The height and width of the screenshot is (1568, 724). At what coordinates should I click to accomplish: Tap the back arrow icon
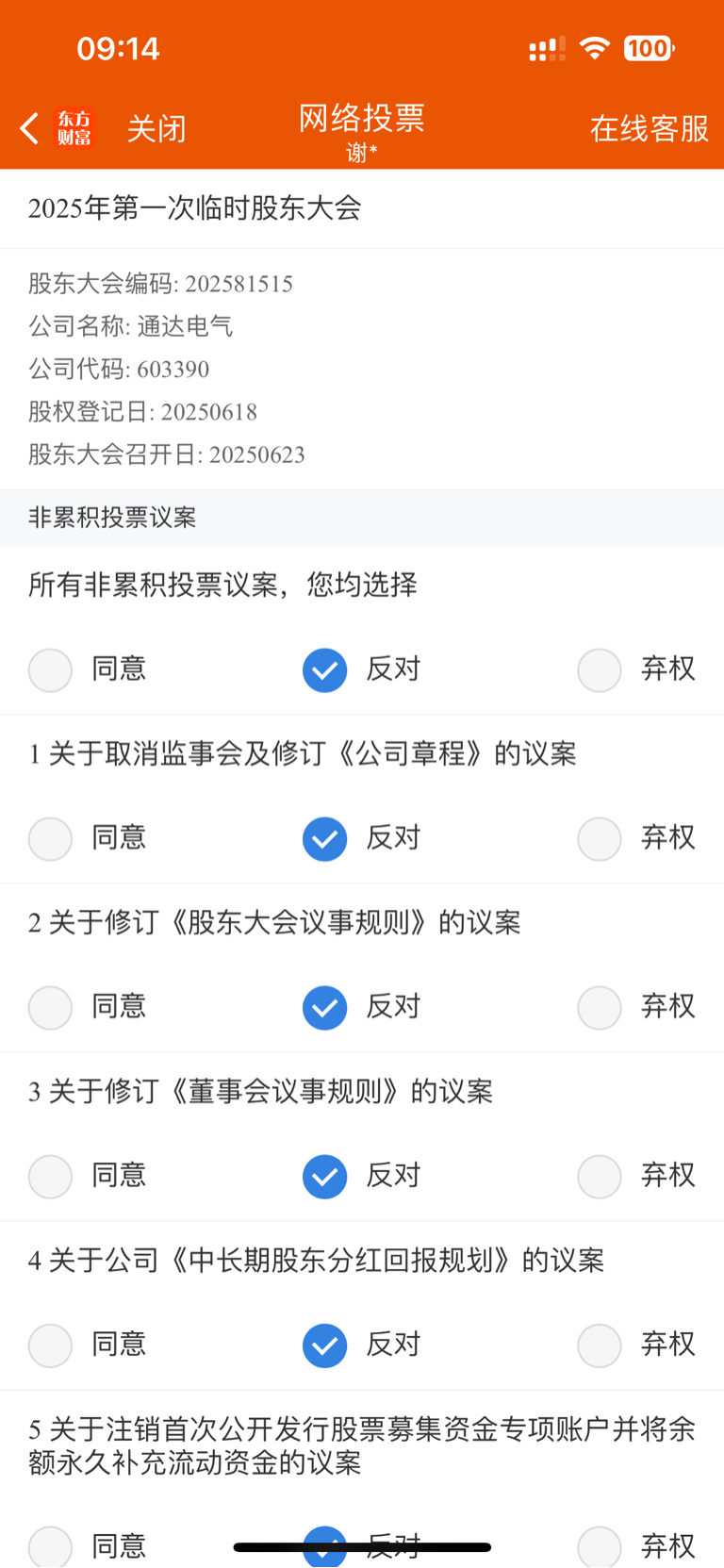[29, 128]
